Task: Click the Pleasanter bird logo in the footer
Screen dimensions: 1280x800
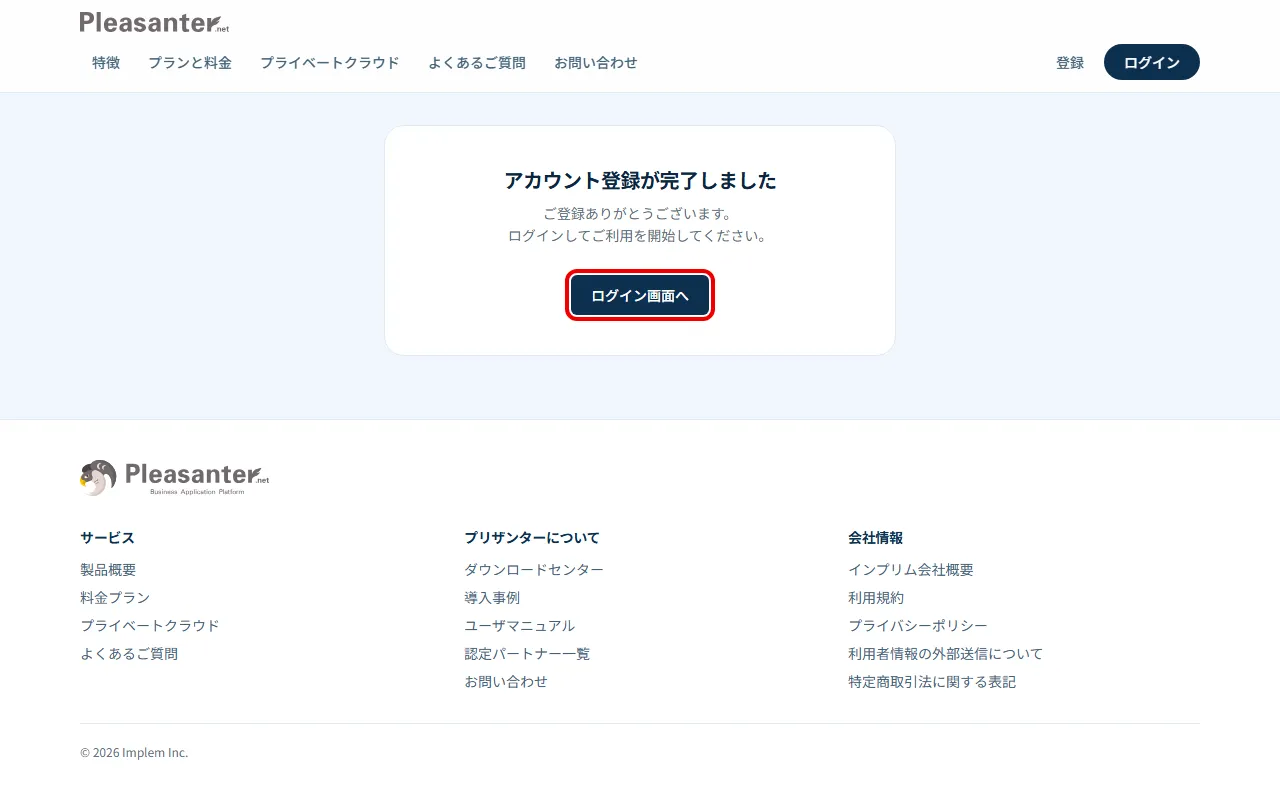Action: pos(175,478)
